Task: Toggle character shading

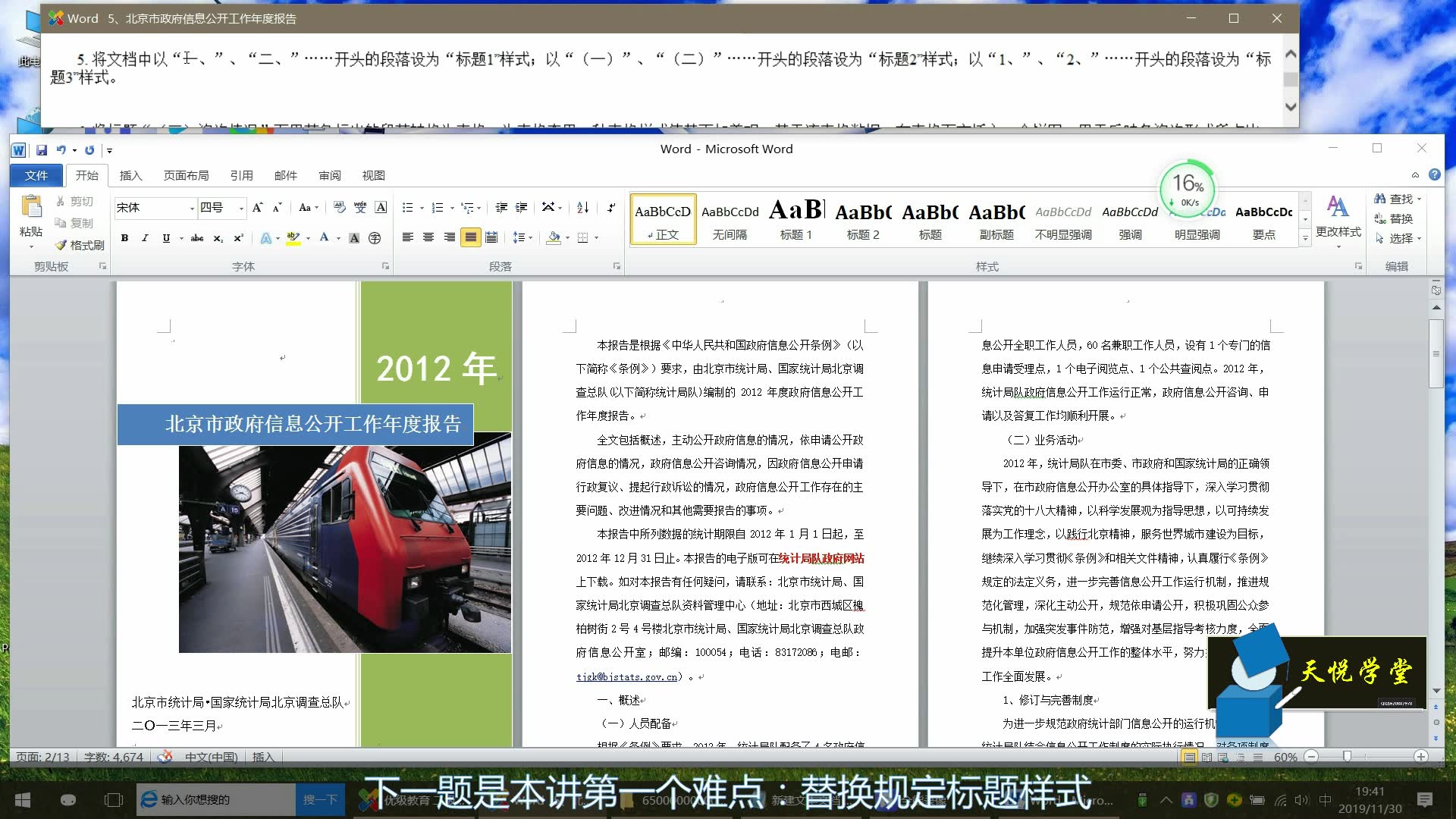Action: [x=354, y=237]
